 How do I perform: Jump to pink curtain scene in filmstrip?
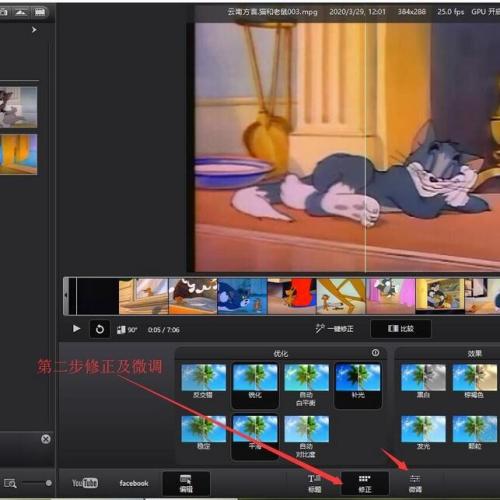[391, 296]
